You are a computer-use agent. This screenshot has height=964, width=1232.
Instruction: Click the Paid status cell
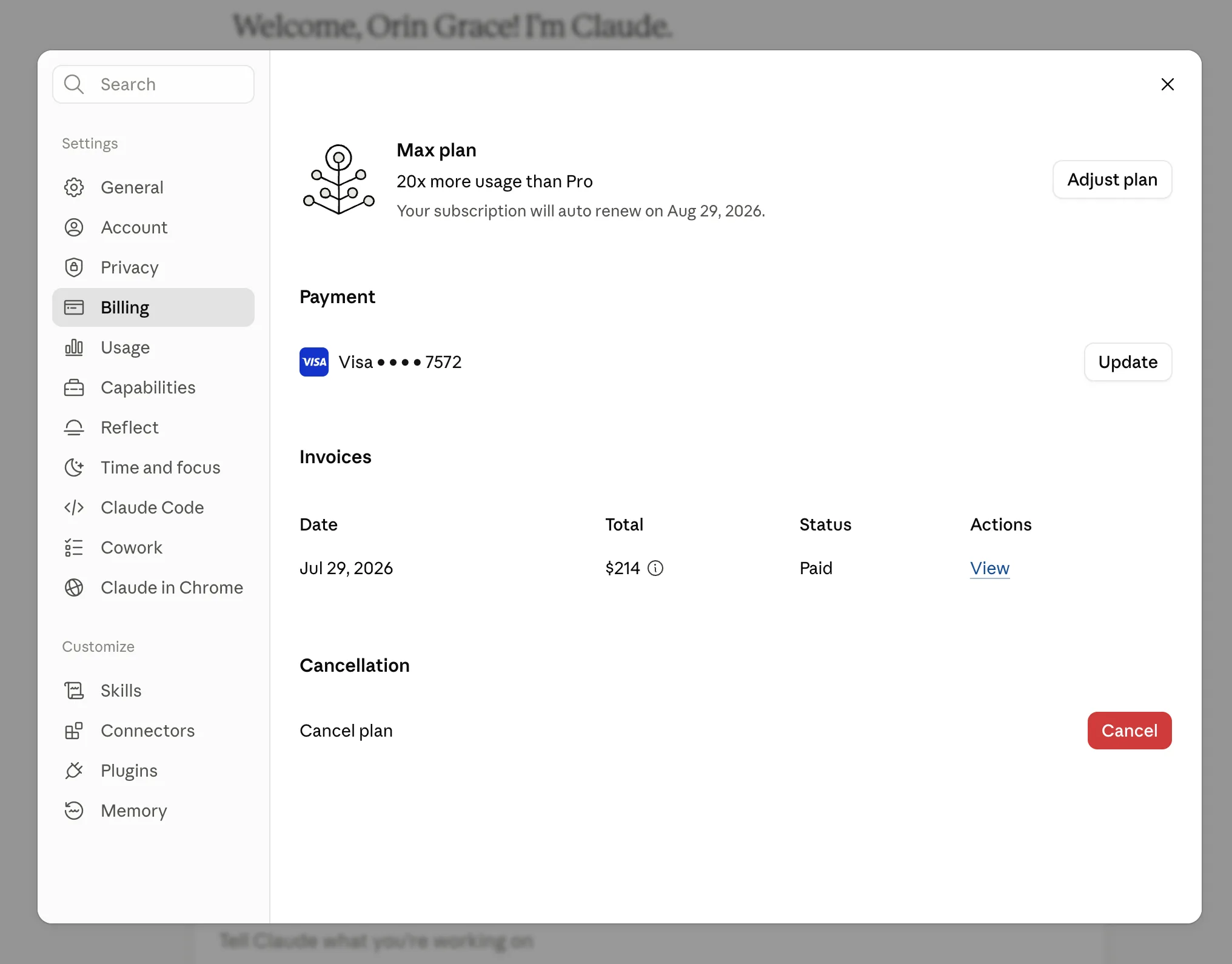pyautogui.click(x=816, y=568)
